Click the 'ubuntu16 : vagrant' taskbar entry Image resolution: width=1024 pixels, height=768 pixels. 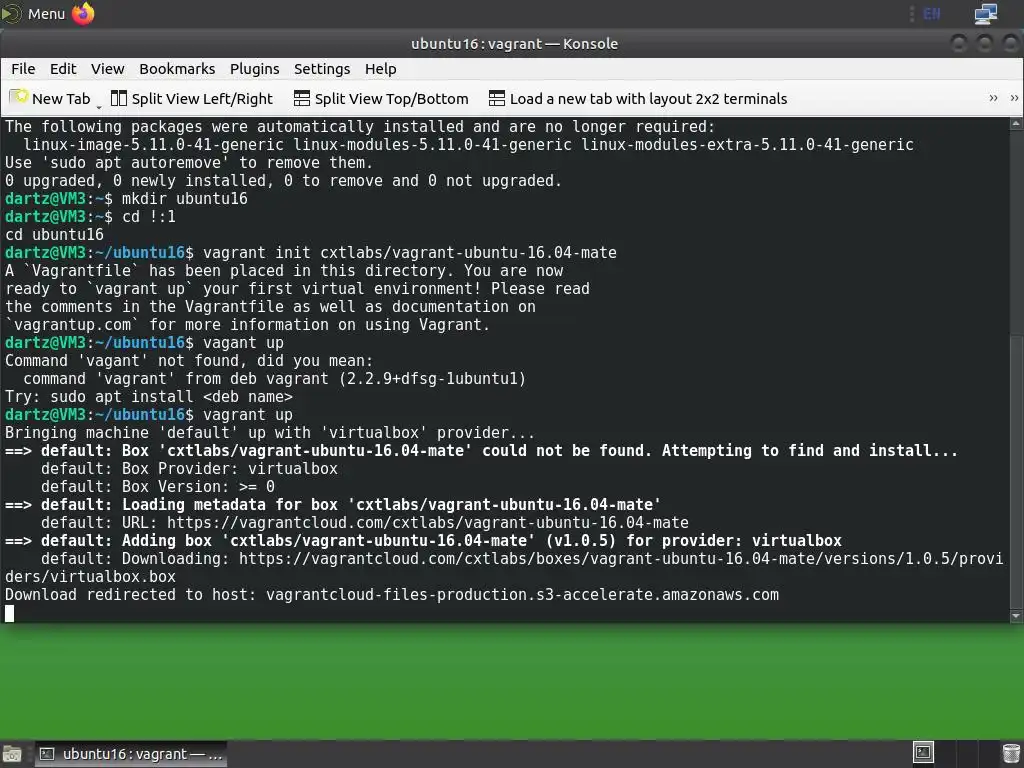coord(131,754)
